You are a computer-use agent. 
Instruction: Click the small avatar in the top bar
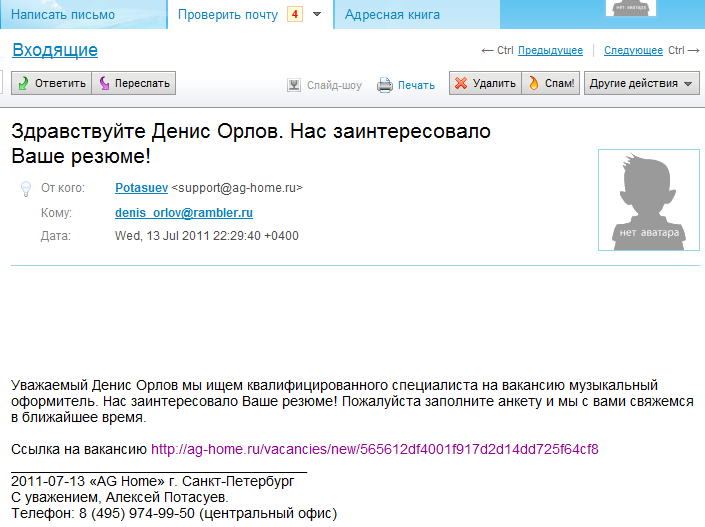coord(631,8)
